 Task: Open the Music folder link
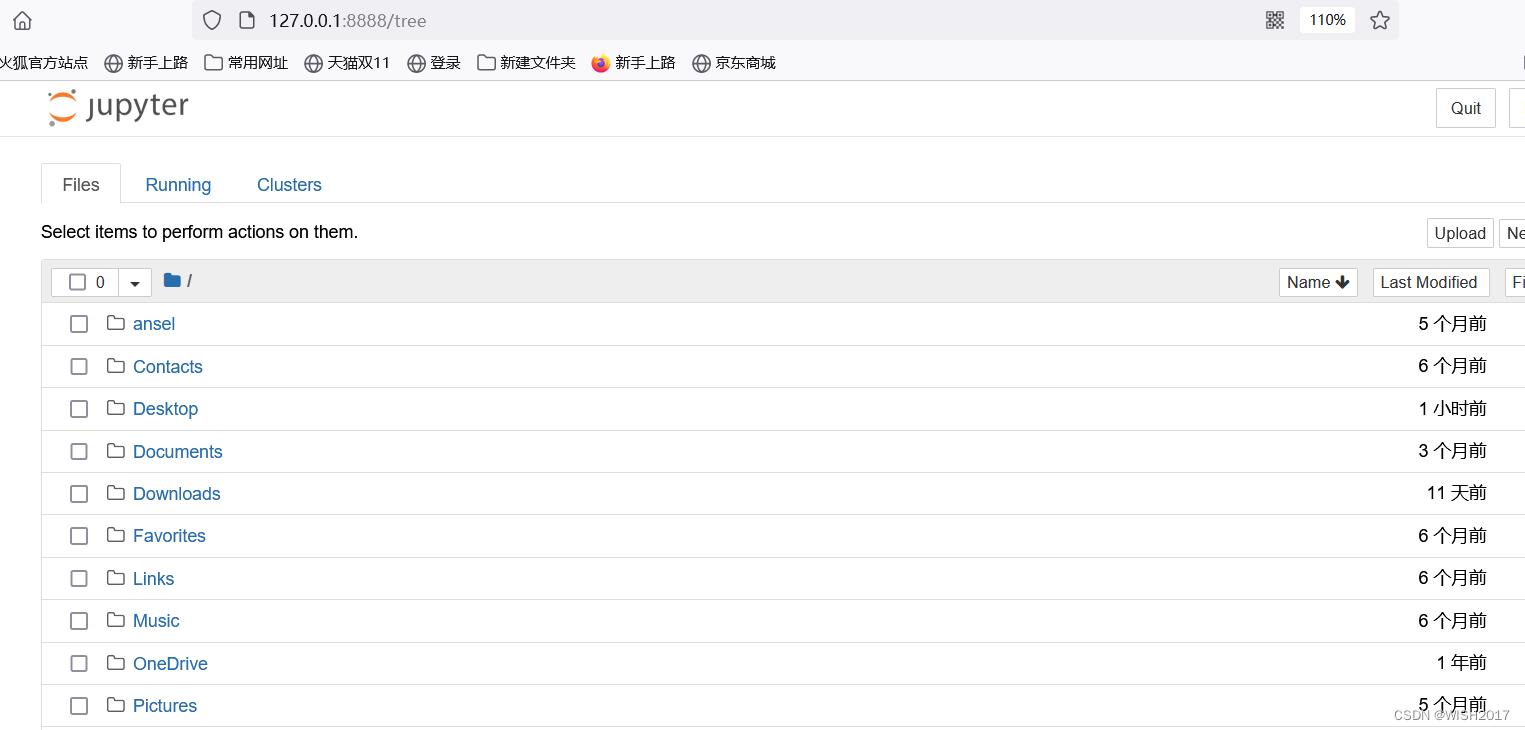tap(156, 621)
